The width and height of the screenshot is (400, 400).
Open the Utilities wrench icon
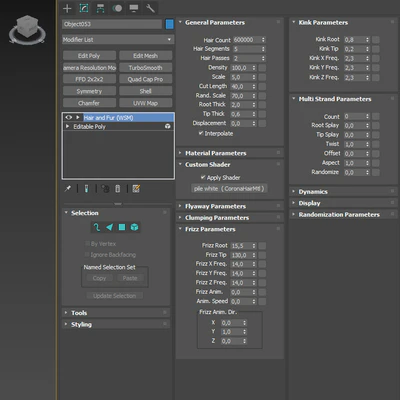pyautogui.click(x=150, y=8)
